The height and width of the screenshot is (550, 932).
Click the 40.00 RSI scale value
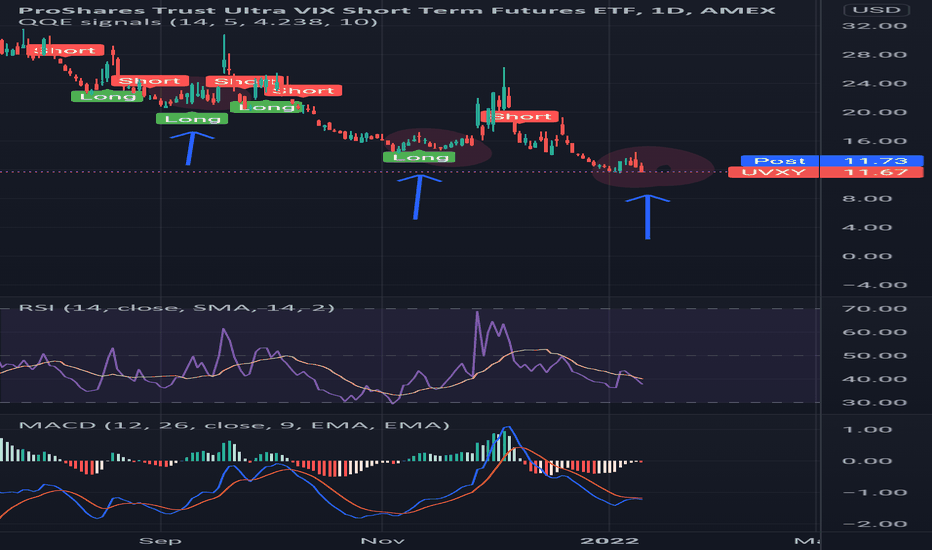[x=875, y=379]
